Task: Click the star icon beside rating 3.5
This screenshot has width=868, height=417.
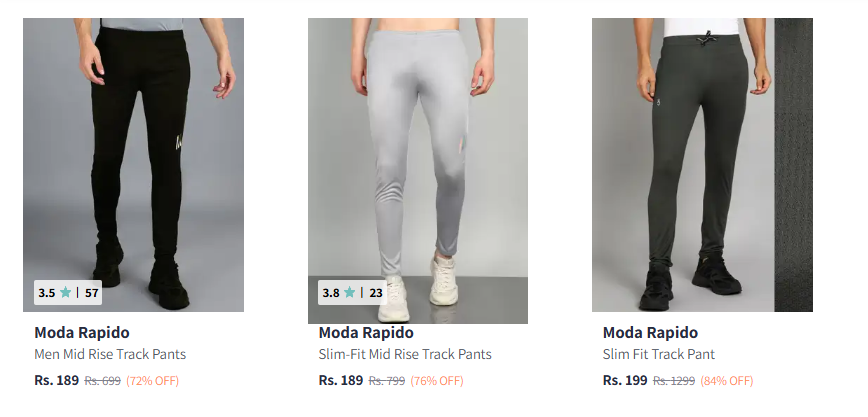Action: pos(65,292)
